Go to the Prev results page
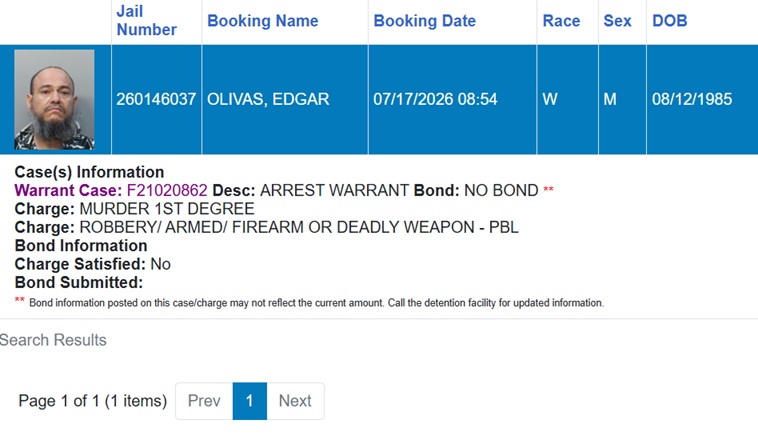Viewport: 758px width, 436px height. [204, 401]
